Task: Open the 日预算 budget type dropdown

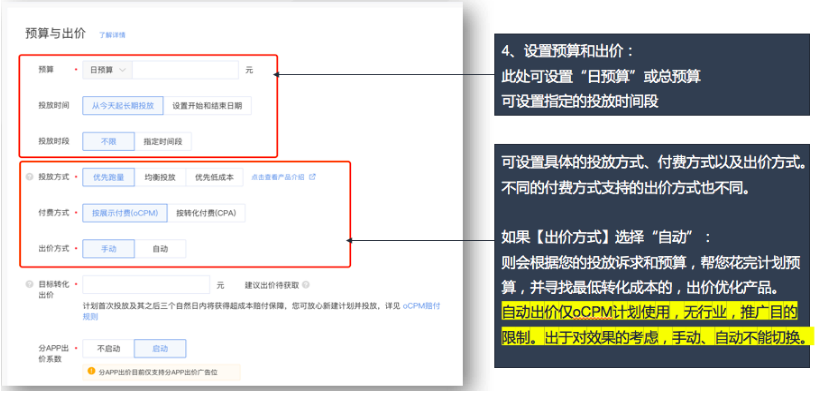Action: coord(108,70)
